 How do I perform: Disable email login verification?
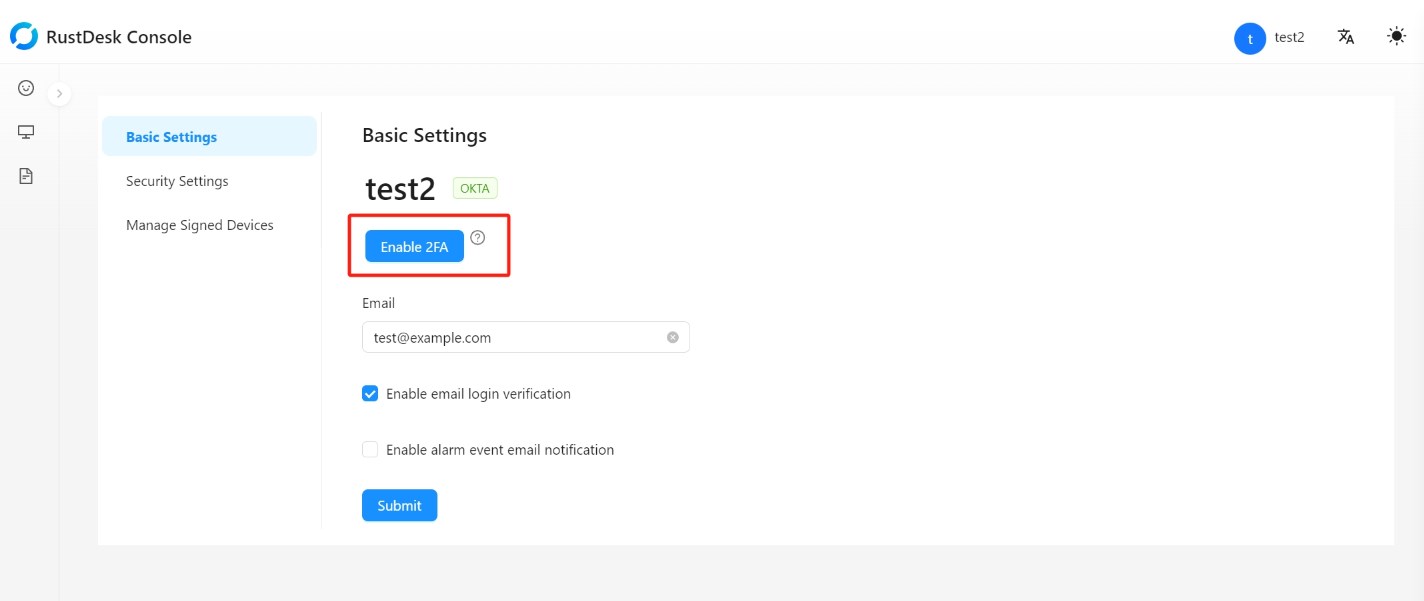tap(370, 393)
